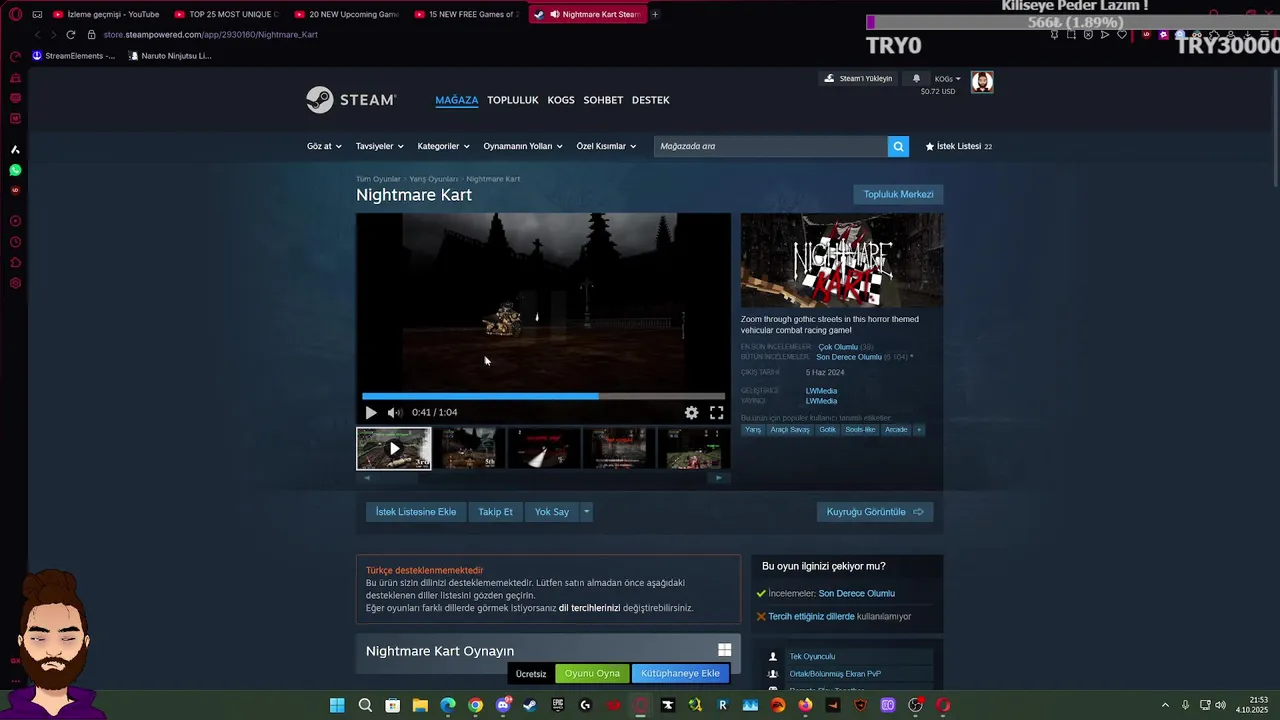Open the KOGs account dropdown

947,78
